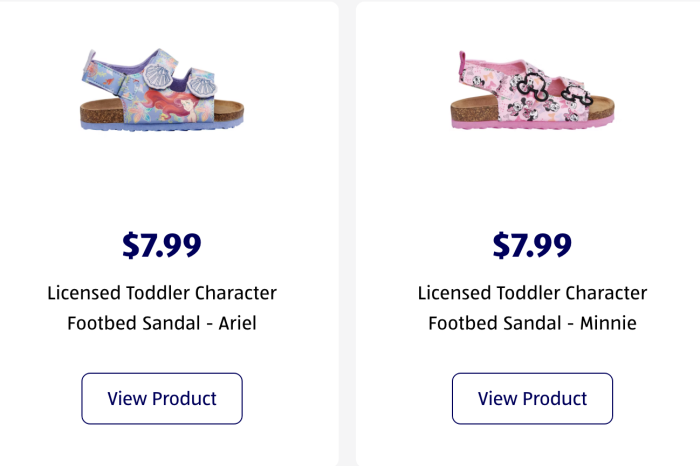Click the Ariel sandal product image
The height and width of the screenshot is (466, 700).
point(162,91)
